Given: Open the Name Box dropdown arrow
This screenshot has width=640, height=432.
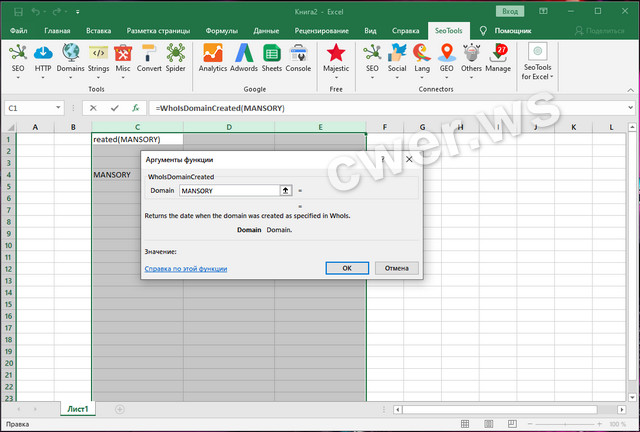Looking at the screenshot, I should [58, 108].
